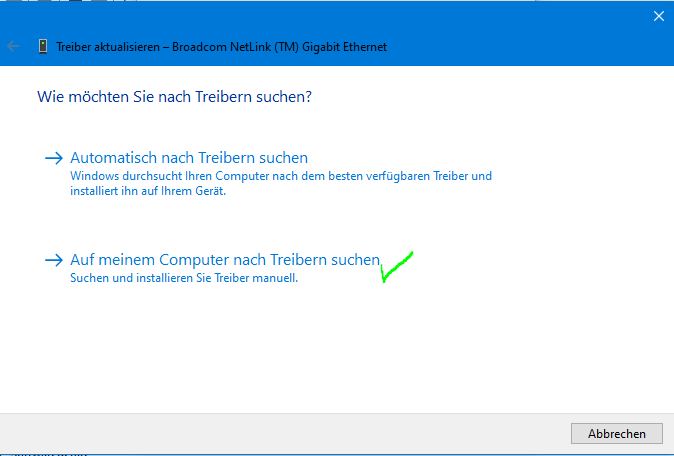
Task: Close the driver update dialog with X
Action: click(659, 16)
